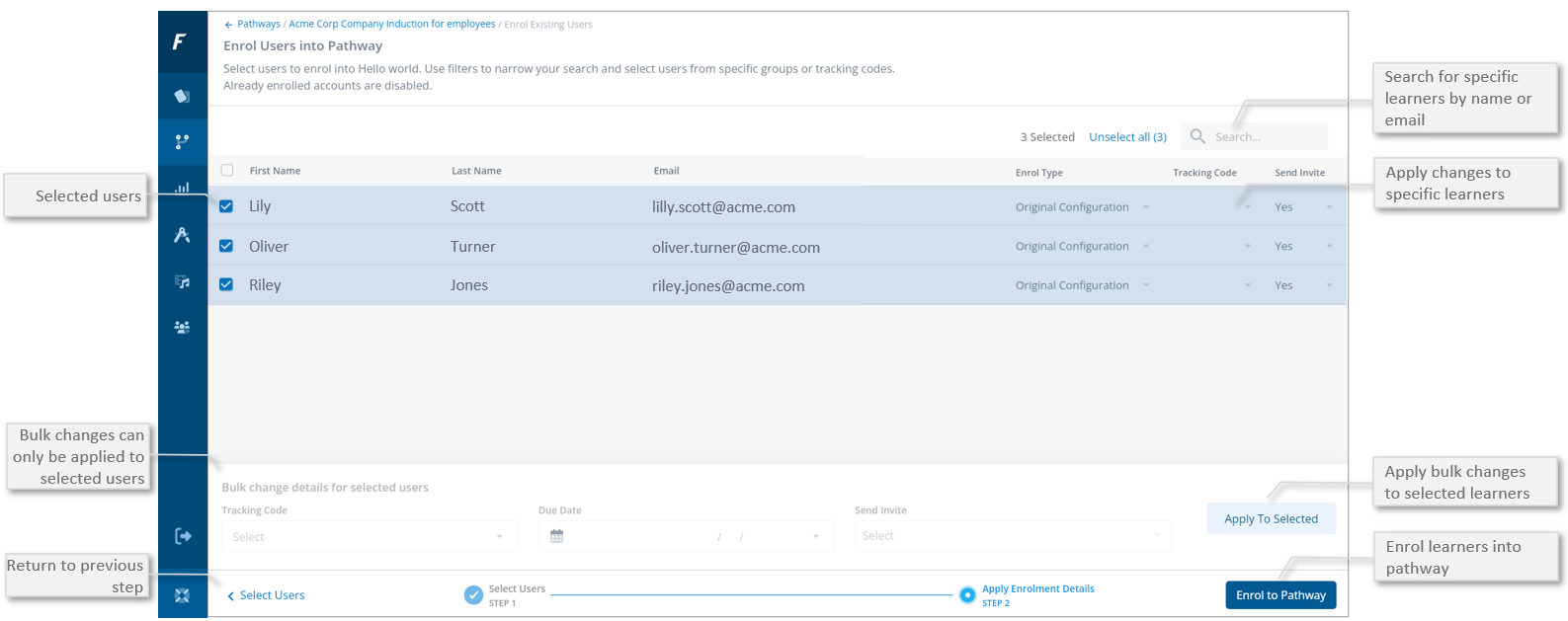Open the bar chart reports icon
This screenshot has width=1568, height=621.
click(x=182, y=188)
